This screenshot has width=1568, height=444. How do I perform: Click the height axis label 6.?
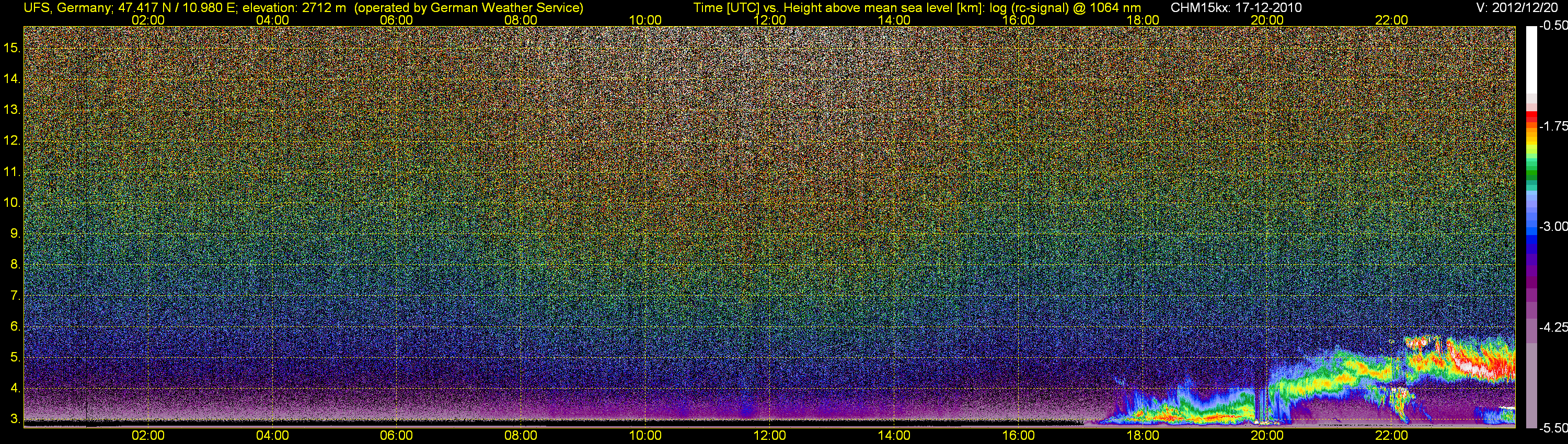(15, 326)
